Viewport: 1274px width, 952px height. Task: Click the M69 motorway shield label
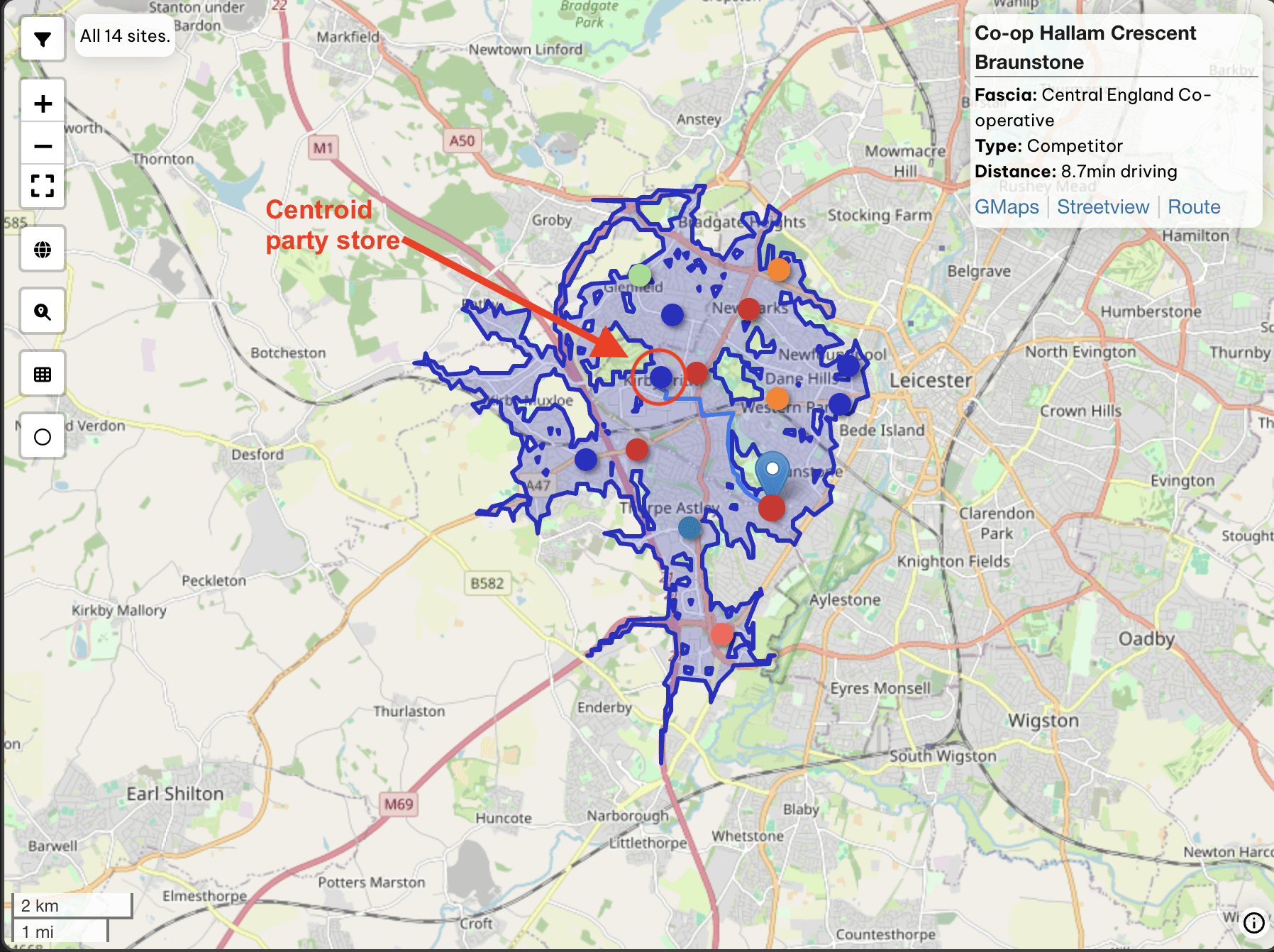point(399,804)
